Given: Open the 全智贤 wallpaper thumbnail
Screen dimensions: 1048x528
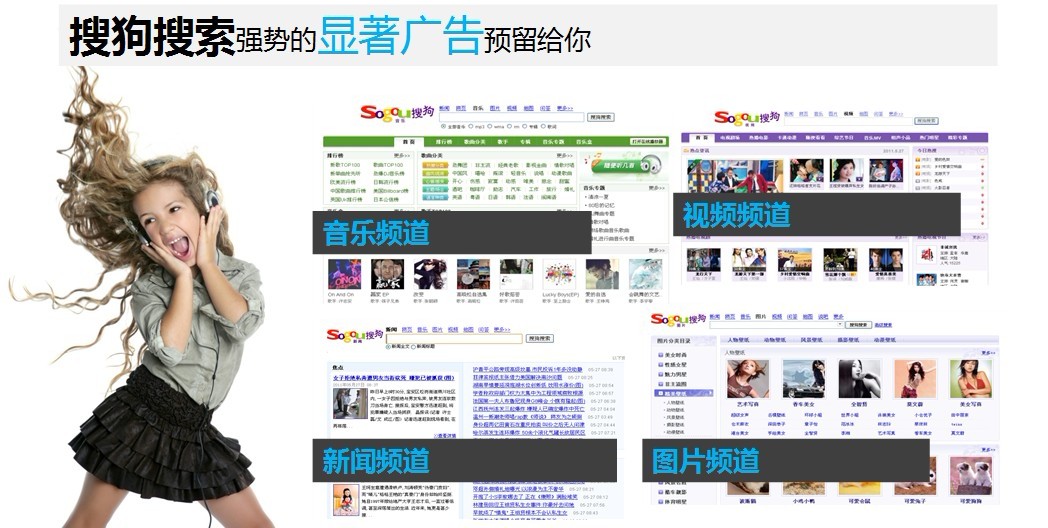Looking at the screenshot, I should [860, 379].
